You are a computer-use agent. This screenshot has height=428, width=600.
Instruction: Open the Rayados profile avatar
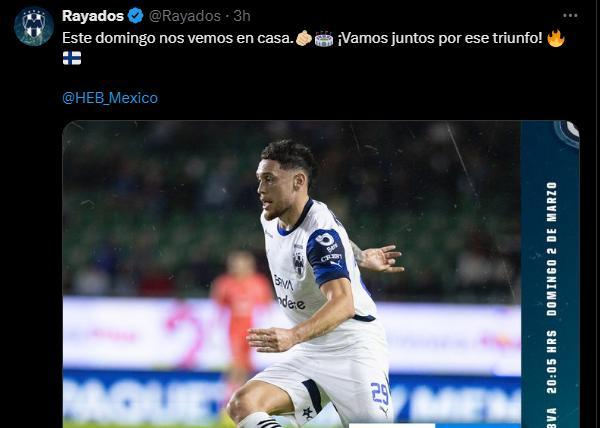(x=34, y=26)
